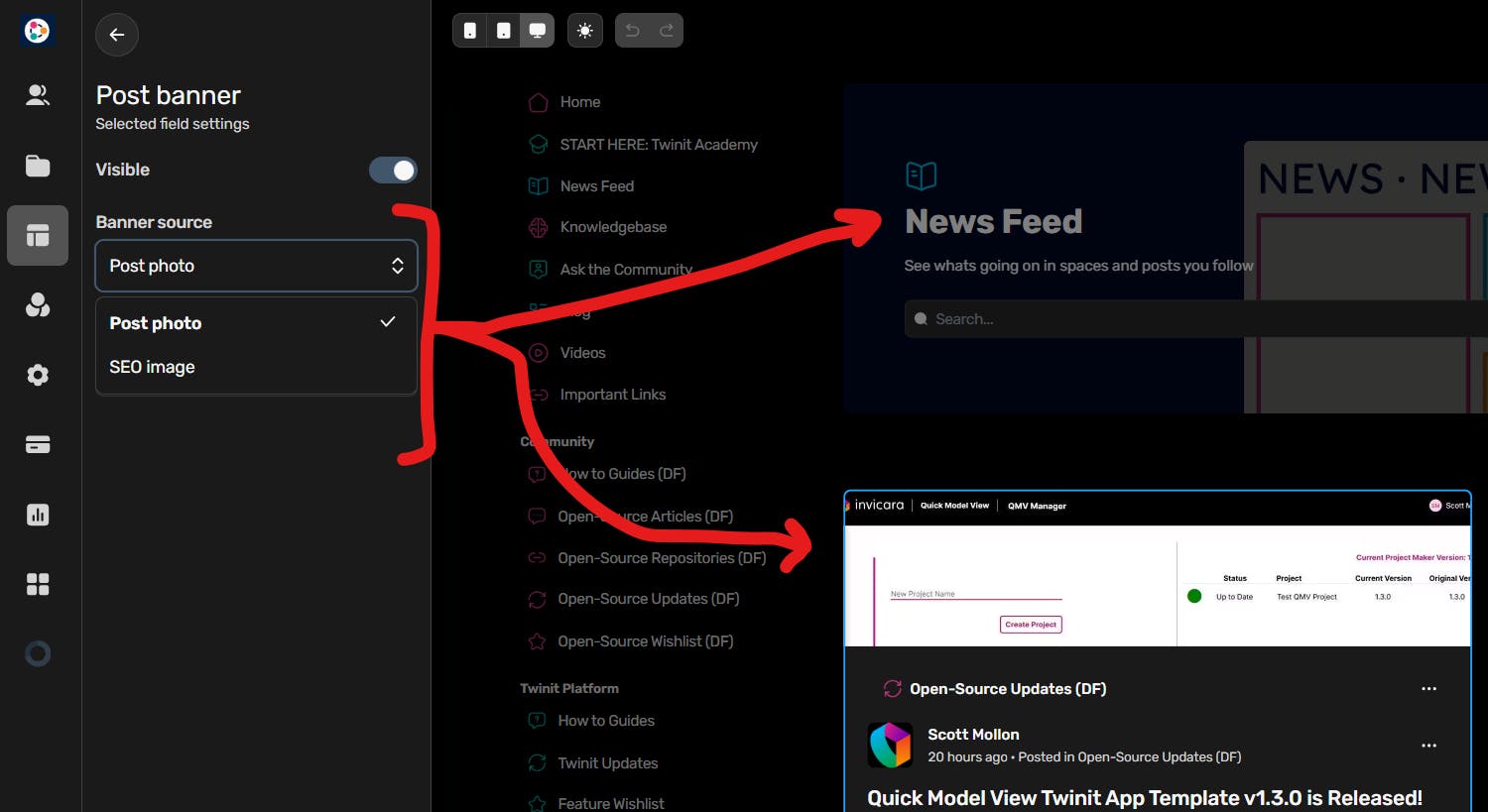The height and width of the screenshot is (812, 1488).
Task: Turn off the Visible switch
Action: point(393,171)
